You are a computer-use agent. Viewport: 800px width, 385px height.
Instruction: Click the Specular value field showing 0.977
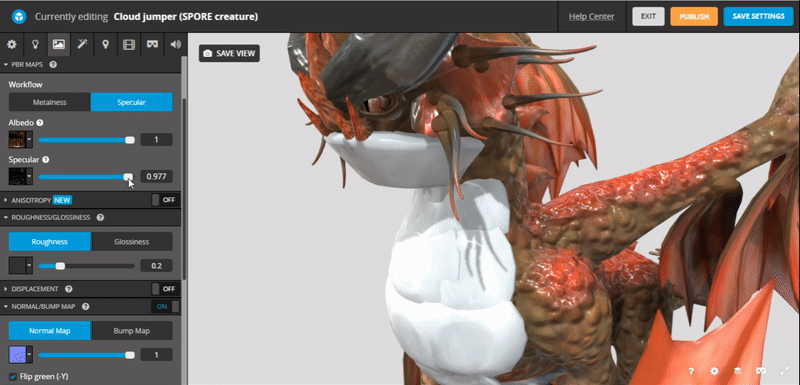(156, 176)
